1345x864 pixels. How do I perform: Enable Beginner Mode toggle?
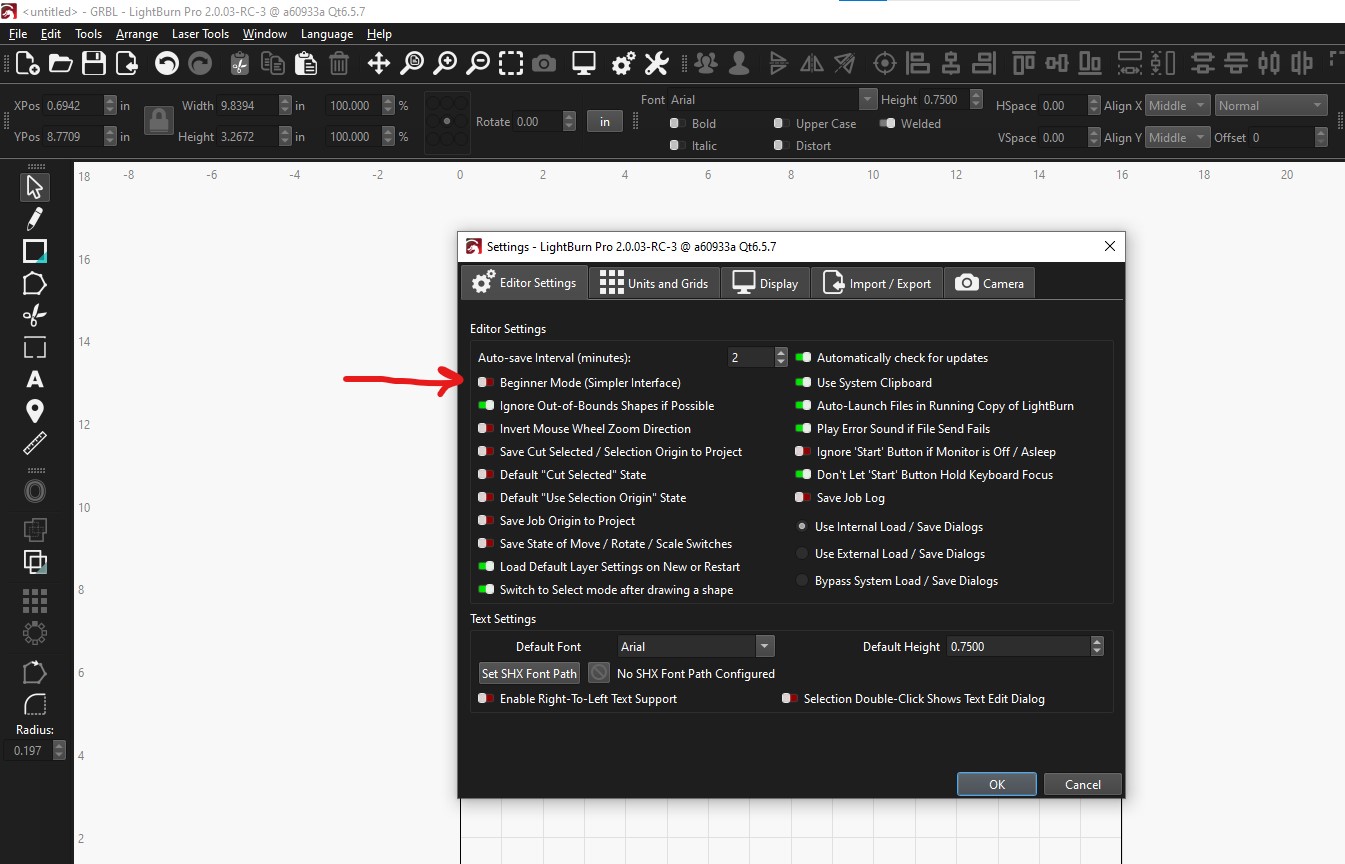(x=486, y=383)
